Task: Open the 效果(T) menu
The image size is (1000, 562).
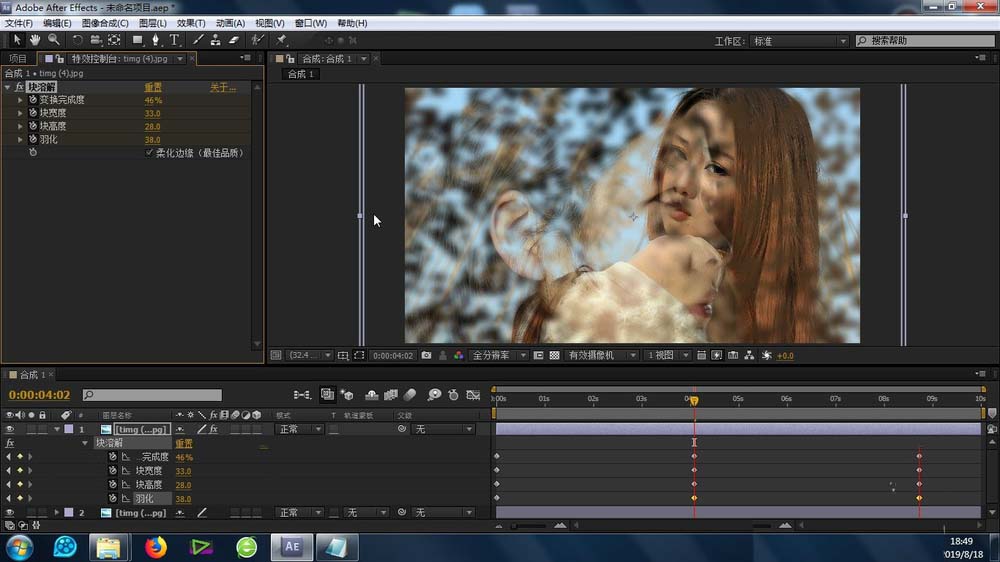Action: pyautogui.click(x=190, y=23)
